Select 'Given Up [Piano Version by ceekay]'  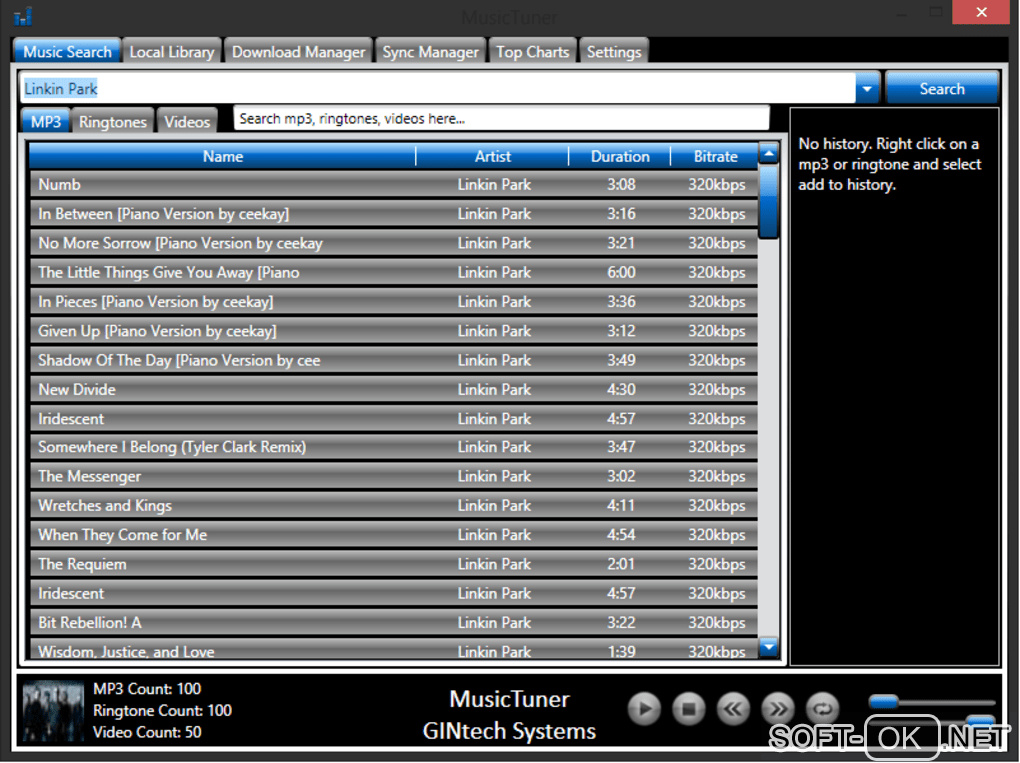pos(394,331)
